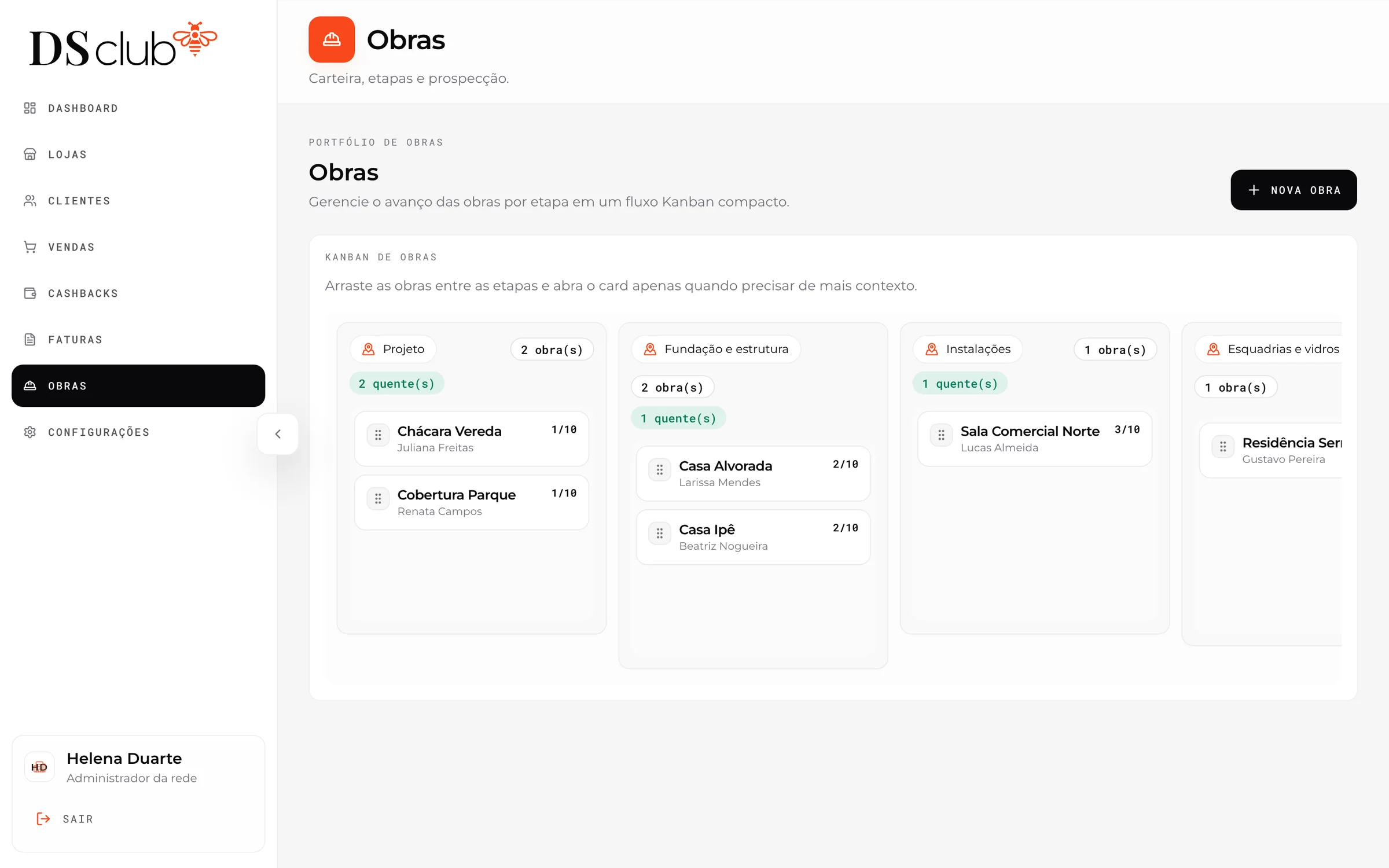Open the Casa Alvorada card title
This screenshot has height=868, width=1389.
click(x=726, y=466)
